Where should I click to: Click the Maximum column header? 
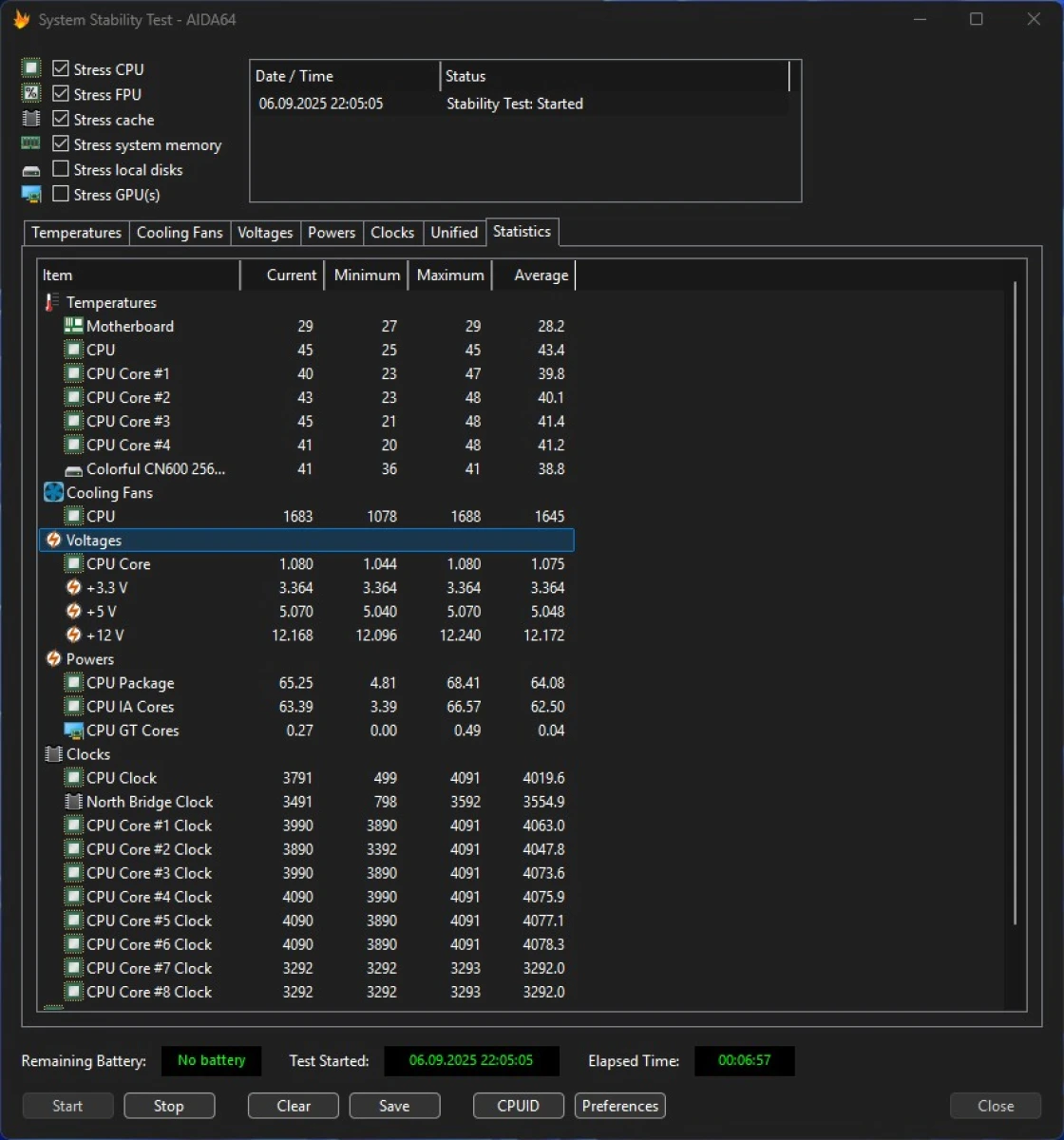[449, 275]
